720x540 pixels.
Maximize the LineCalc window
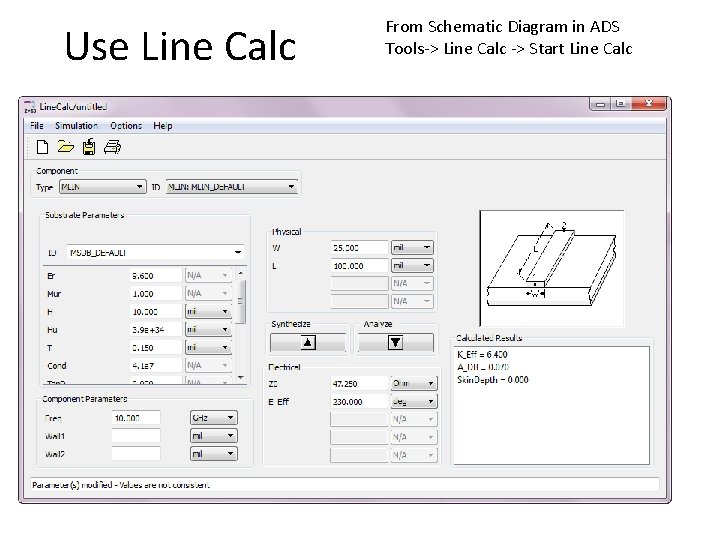[620, 104]
